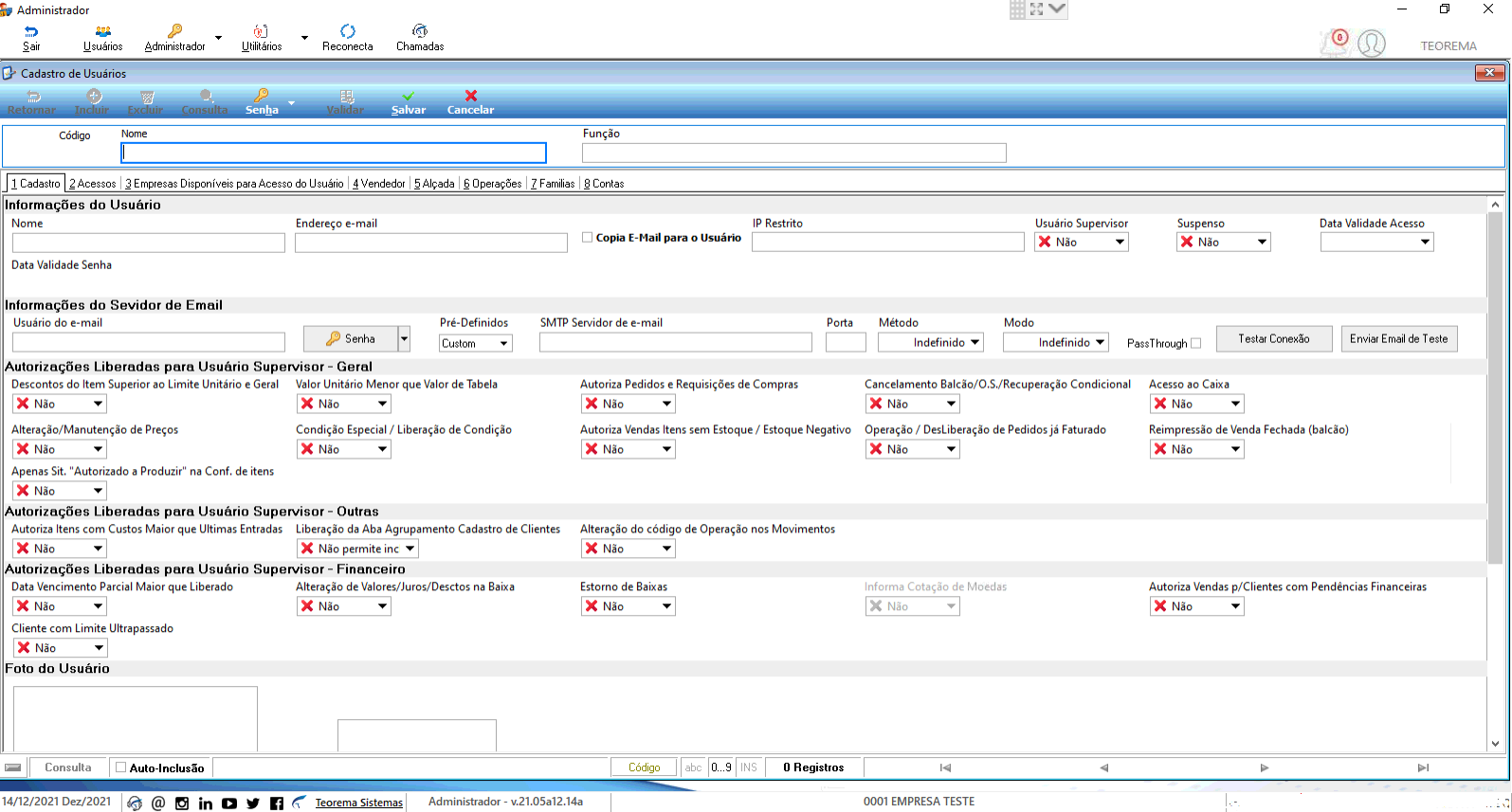This screenshot has width=1512, height=812.
Task: Click the headset support icon in status bar
Action: pos(135,803)
